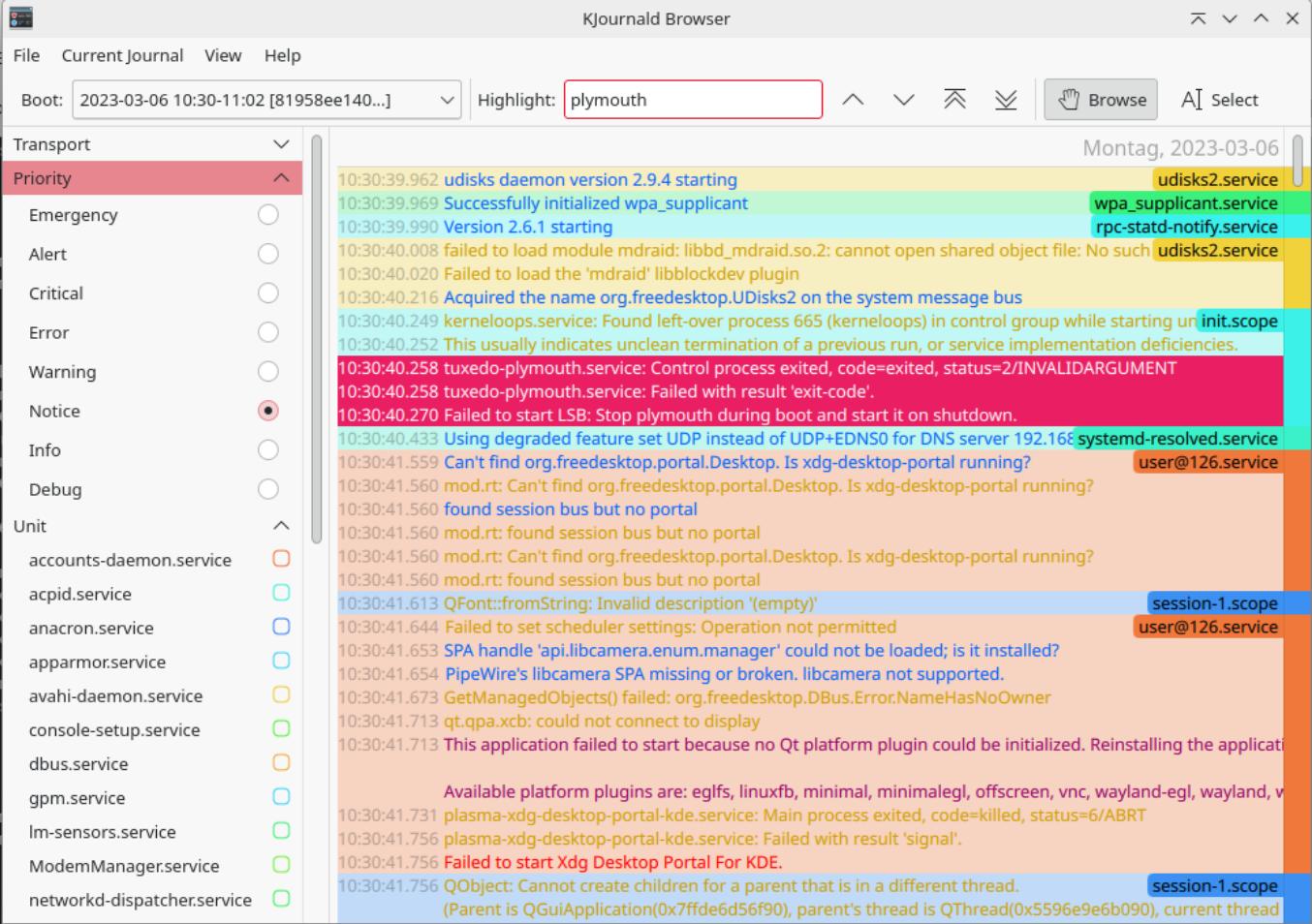Toggle dbus.service unit checkbox
The width and height of the screenshot is (1312, 924).
click(281, 762)
